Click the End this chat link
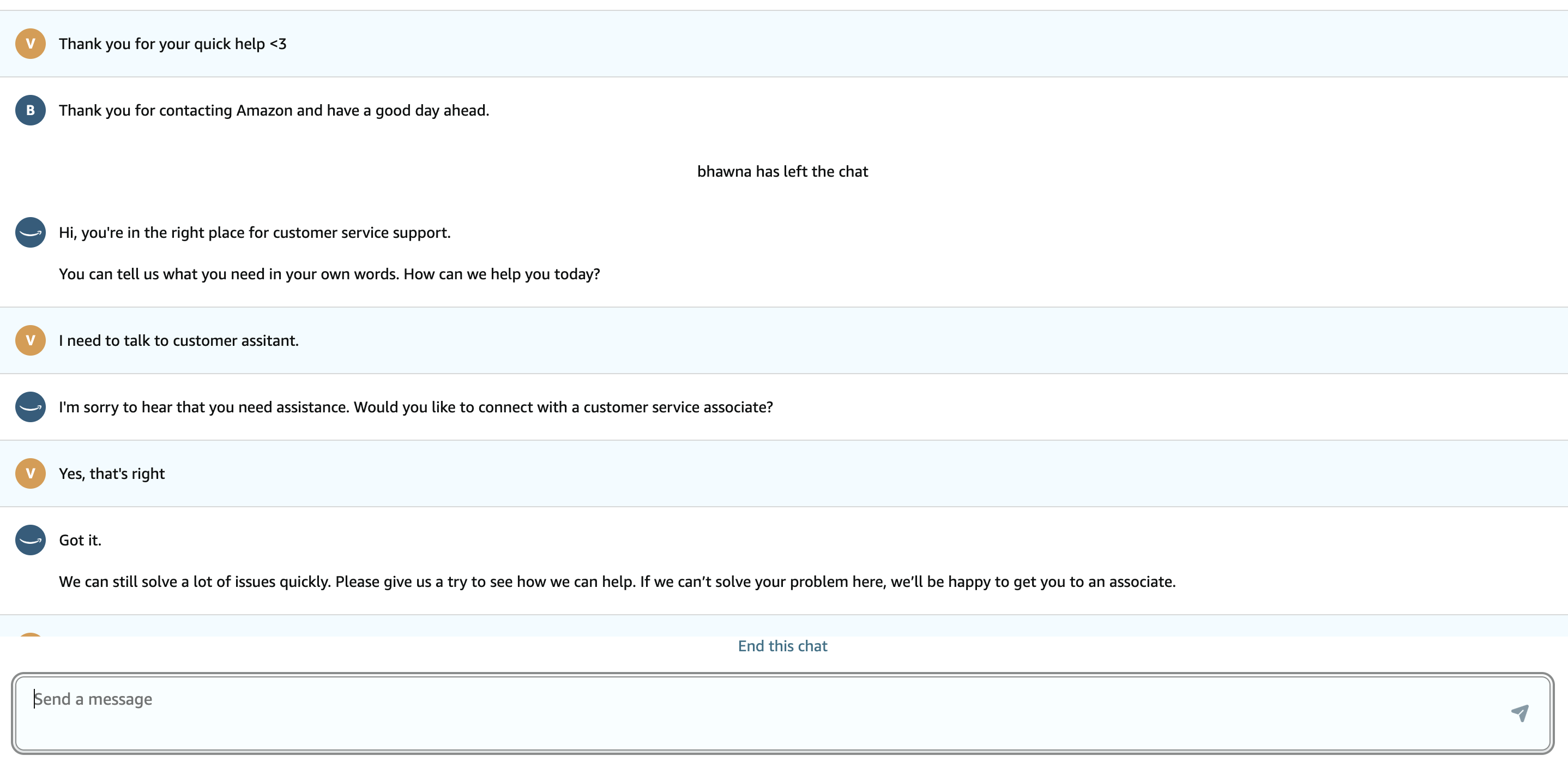The height and width of the screenshot is (768, 1568). (x=782, y=646)
